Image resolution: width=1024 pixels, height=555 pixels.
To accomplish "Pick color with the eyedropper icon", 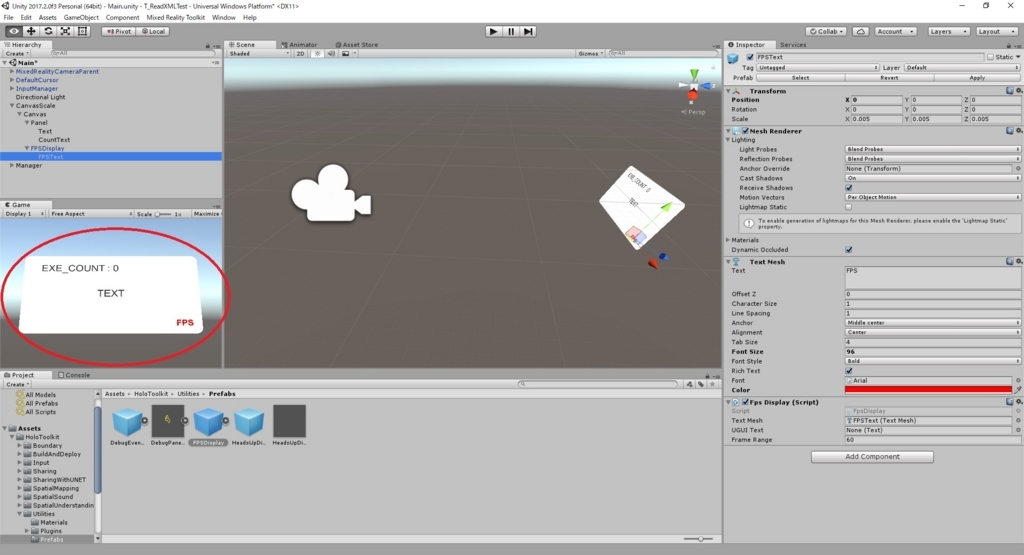I will 1017,390.
